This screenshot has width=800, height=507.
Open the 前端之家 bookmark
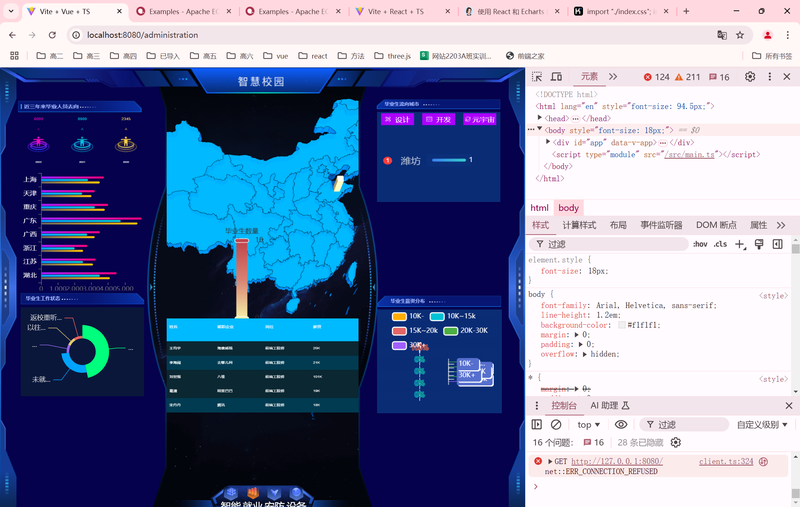point(525,56)
